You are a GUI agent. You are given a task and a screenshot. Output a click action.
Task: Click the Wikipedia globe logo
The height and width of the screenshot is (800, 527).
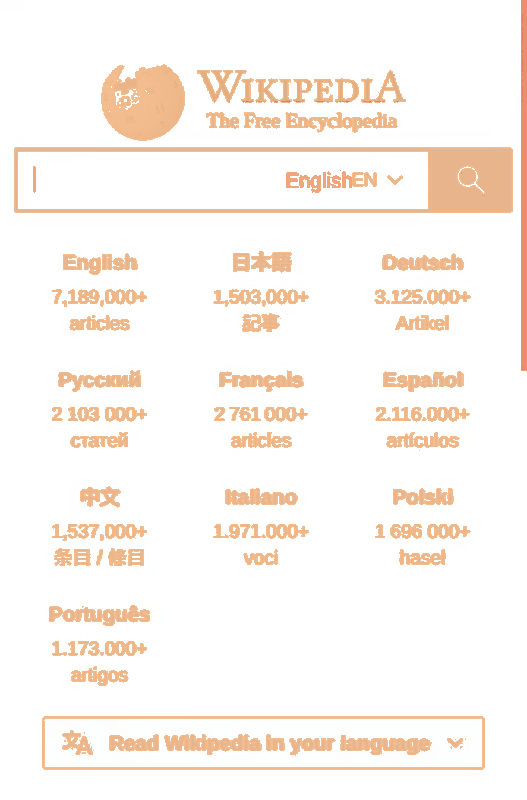click(x=143, y=102)
